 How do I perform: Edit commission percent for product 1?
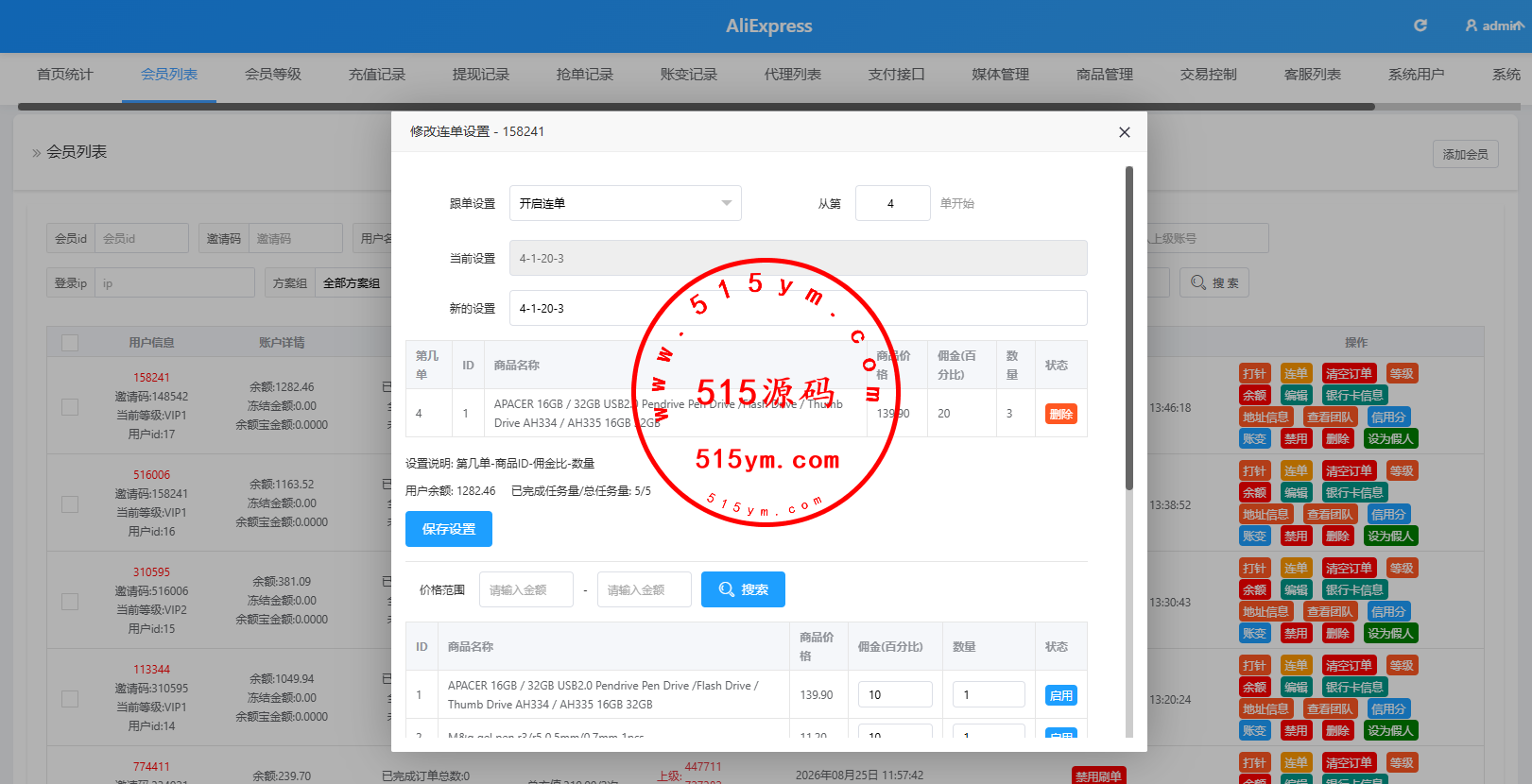pyautogui.click(x=895, y=694)
